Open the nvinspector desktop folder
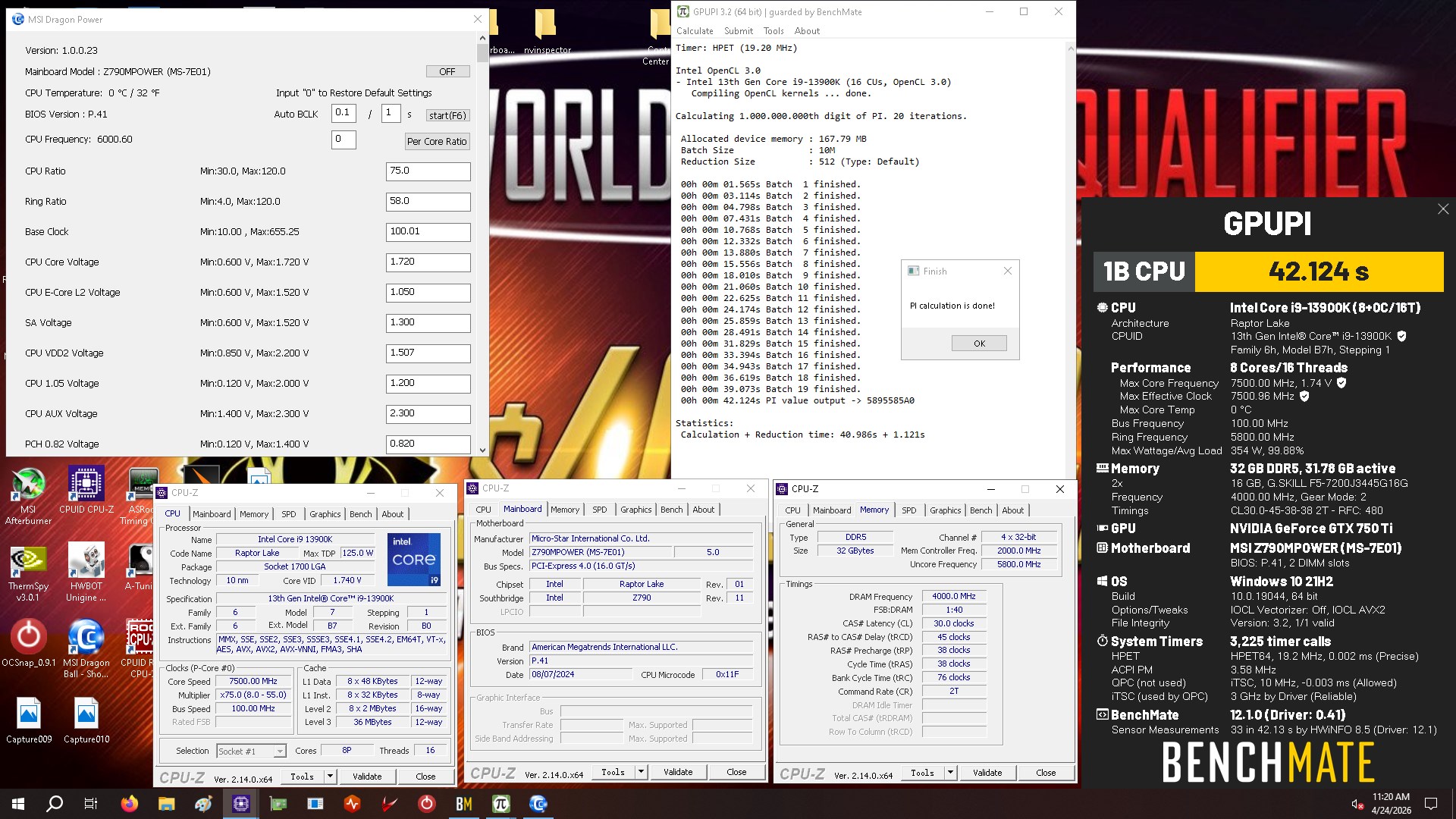This screenshot has width=1456, height=819. pyautogui.click(x=547, y=32)
